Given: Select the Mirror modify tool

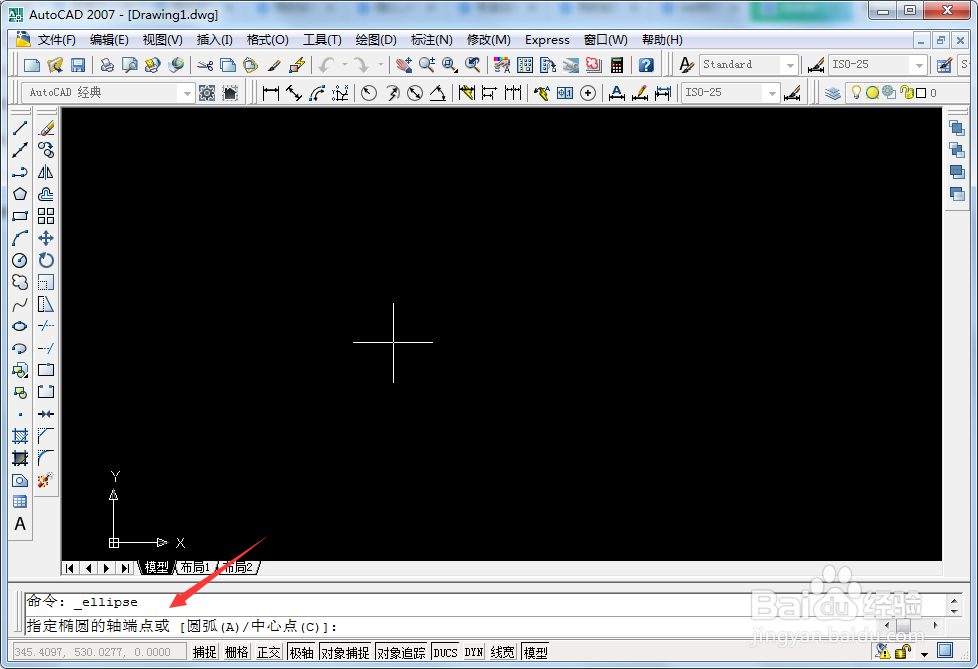Looking at the screenshot, I should pyautogui.click(x=46, y=172).
